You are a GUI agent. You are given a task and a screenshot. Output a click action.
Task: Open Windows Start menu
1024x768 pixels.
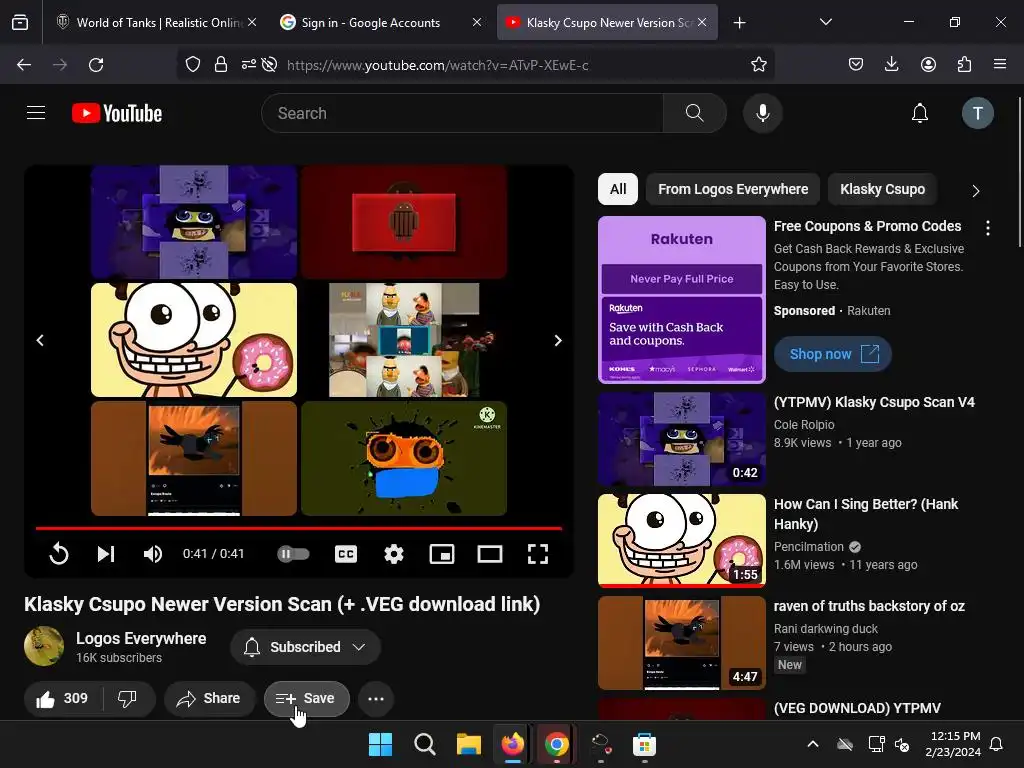tap(380, 744)
